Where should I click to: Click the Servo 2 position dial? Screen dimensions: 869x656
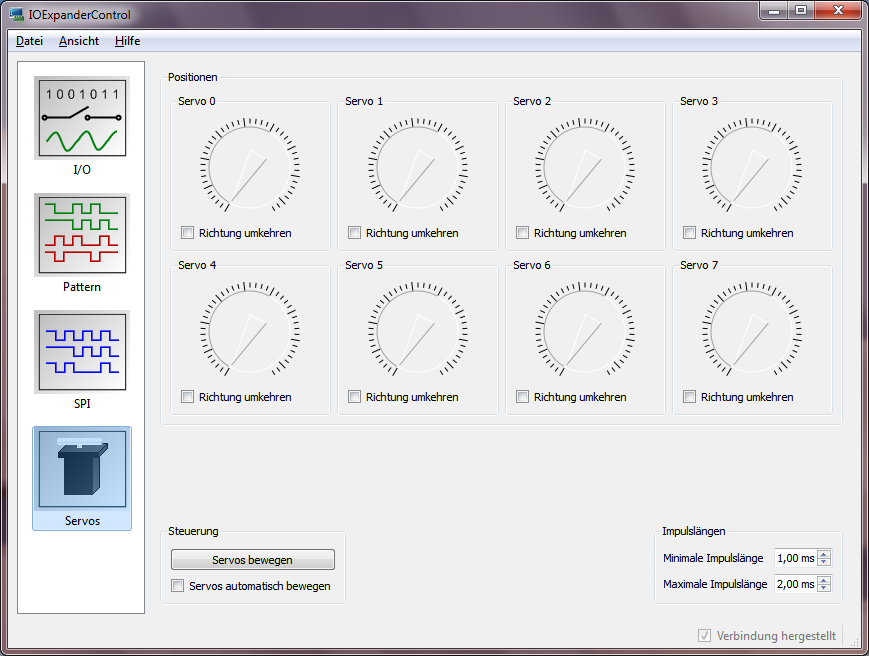click(x=585, y=166)
